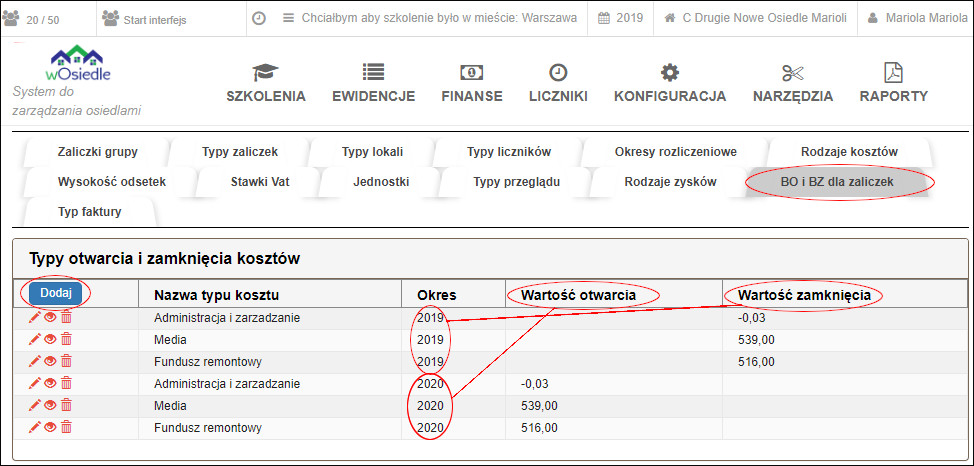Viewport: 974px width, 466px height.
Task: Show details for 2019 Fundusz remontowy row
Action: pyautogui.click(x=51, y=362)
